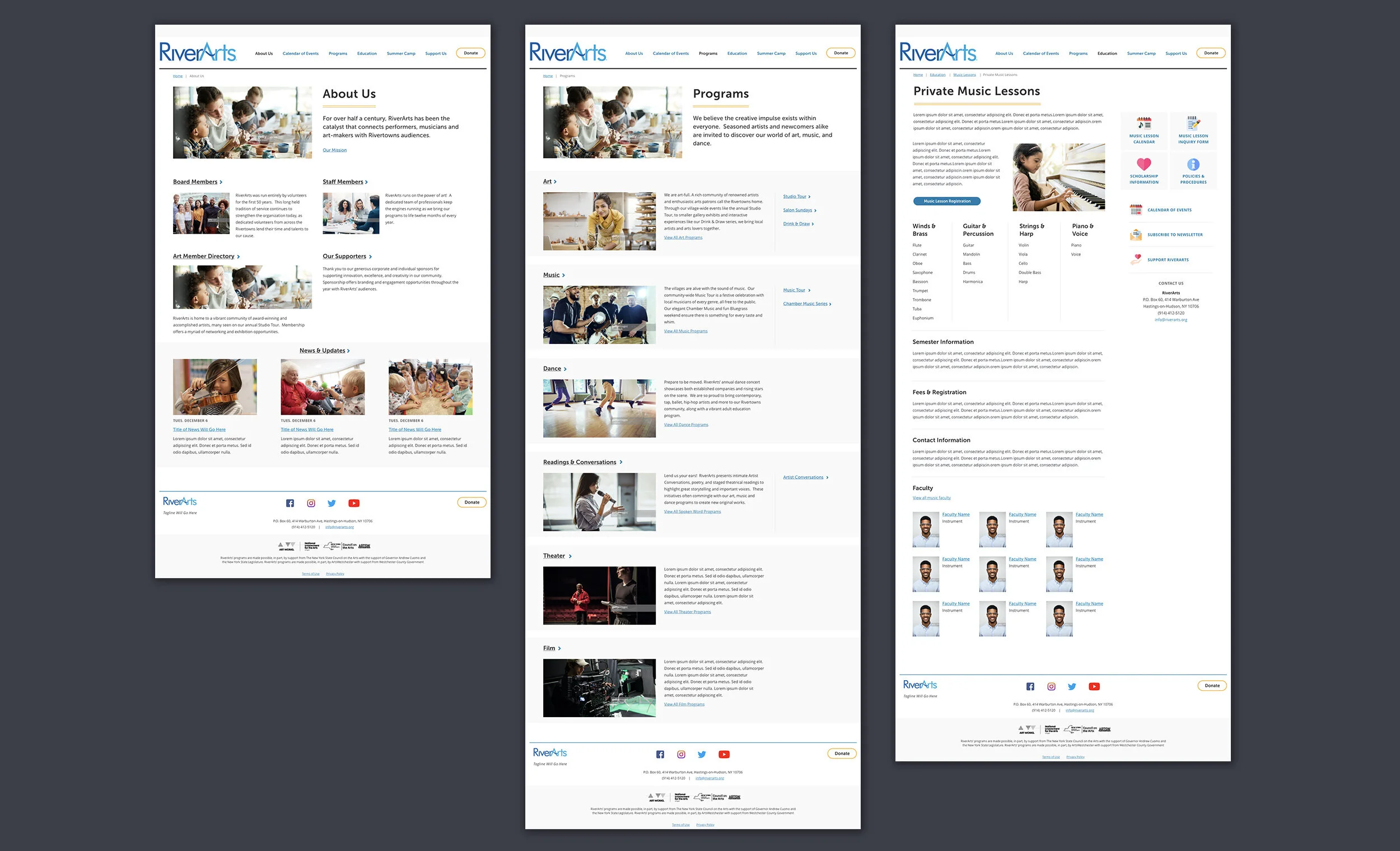This screenshot has width=1400, height=851.
Task: Select Summer Camp in About Us page nav
Action: (x=400, y=53)
